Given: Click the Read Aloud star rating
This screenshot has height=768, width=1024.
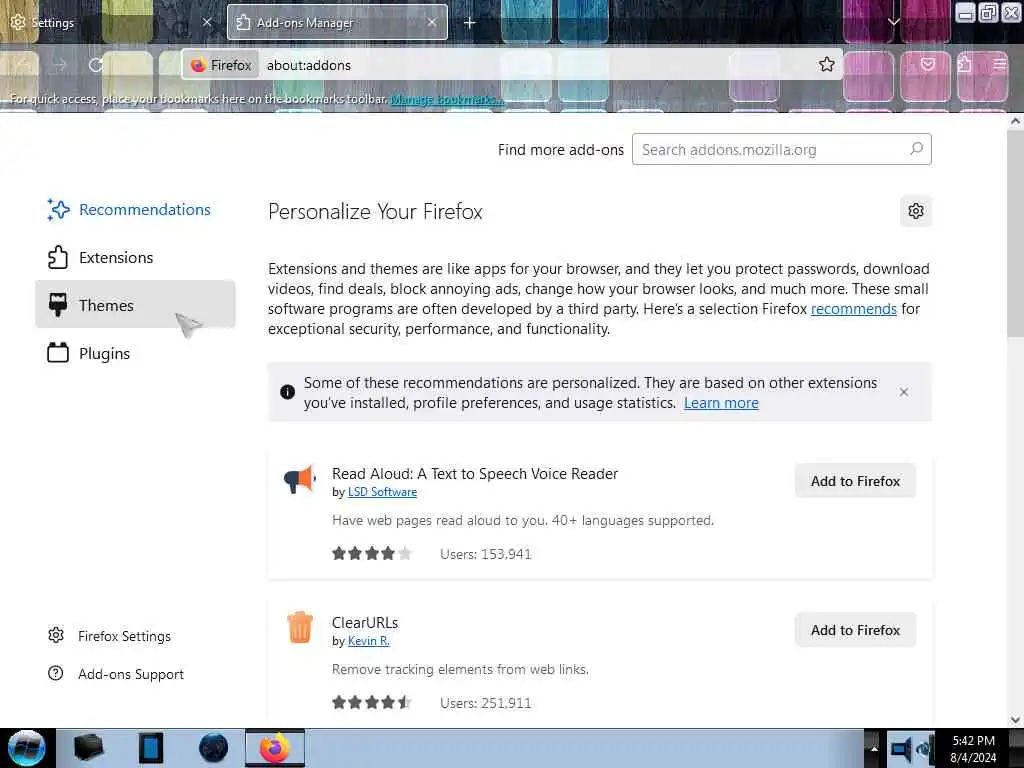Looking at the screenshot, I should point(372,554).
